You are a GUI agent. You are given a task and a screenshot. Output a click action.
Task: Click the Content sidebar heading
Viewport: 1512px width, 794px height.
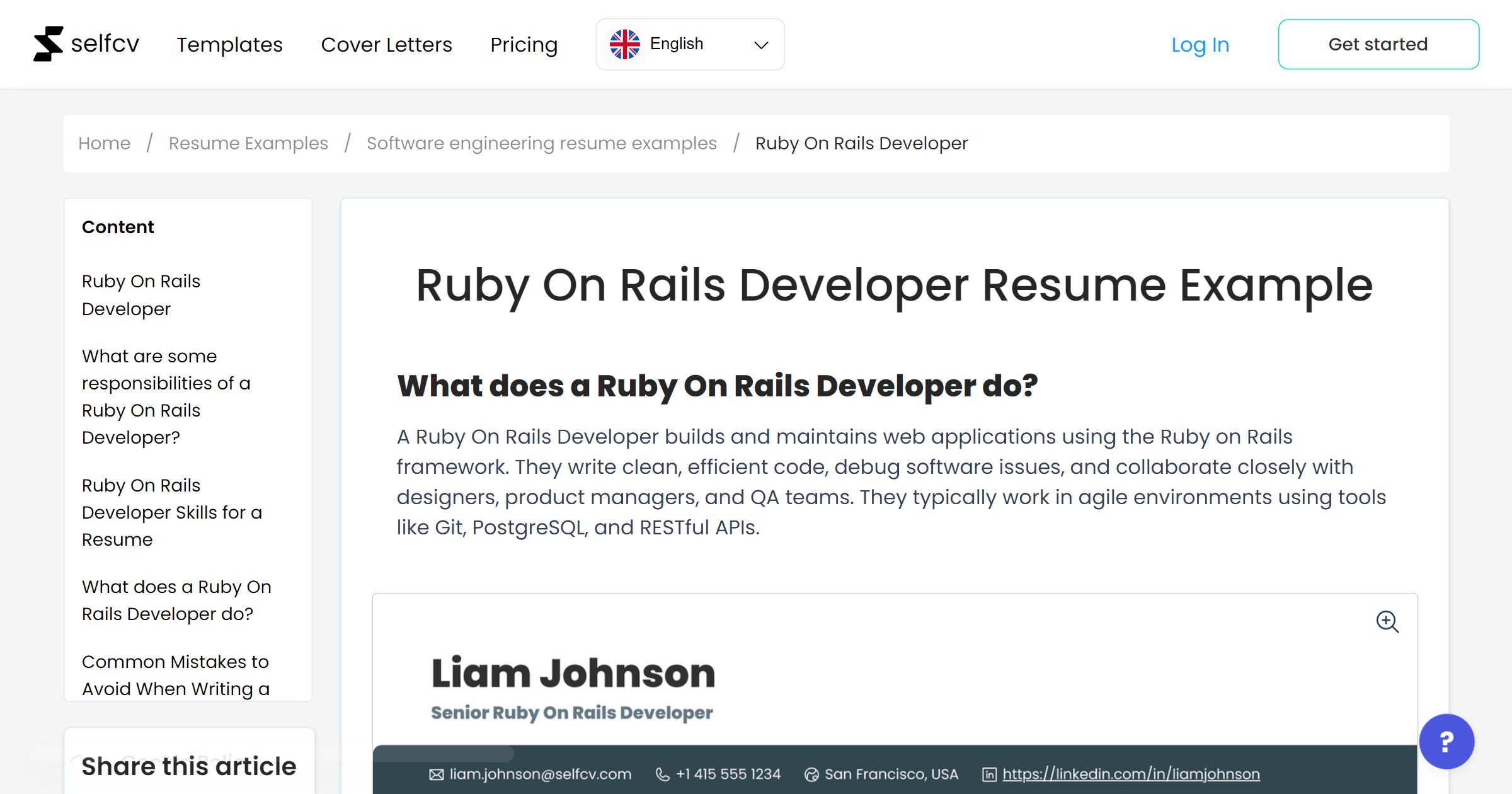click(118, 227)
